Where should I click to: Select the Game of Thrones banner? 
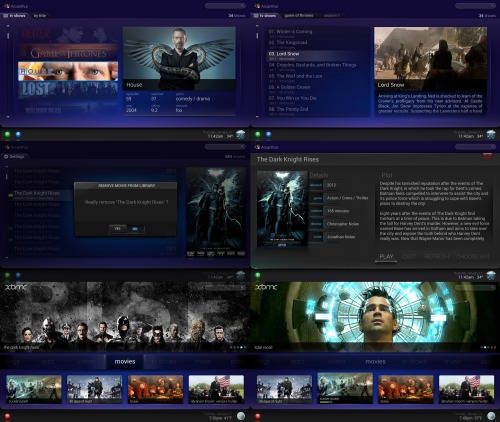pos(68,53)
